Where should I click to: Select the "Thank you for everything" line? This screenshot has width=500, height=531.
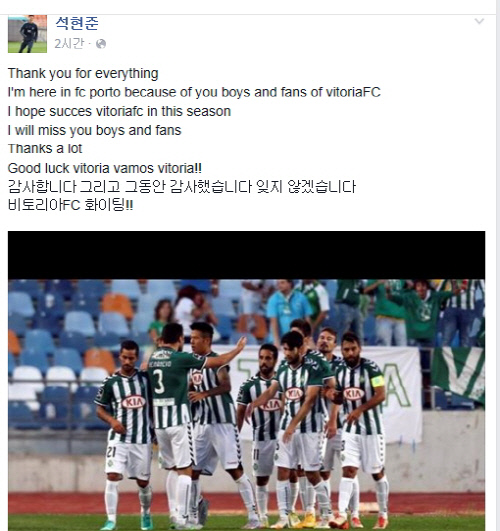pyautogui.click(x=83, y=73)
